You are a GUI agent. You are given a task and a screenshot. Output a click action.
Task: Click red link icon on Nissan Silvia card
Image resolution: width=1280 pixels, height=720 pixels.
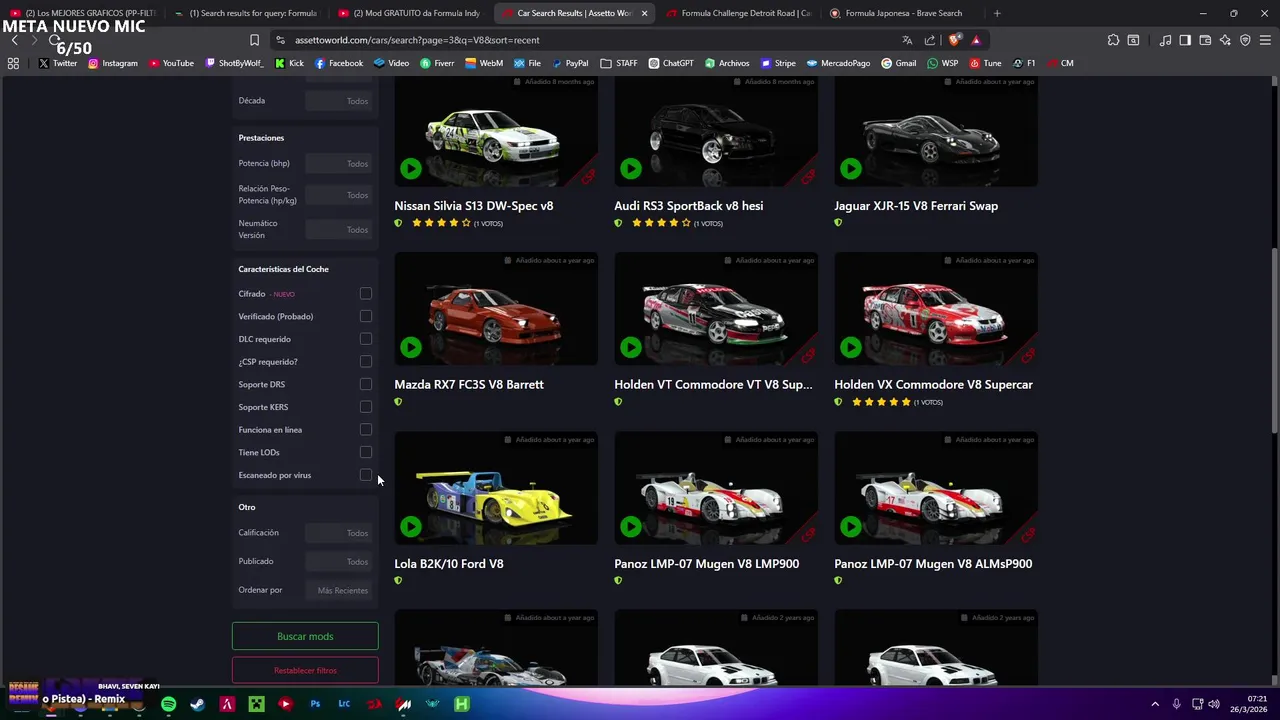tap(588, 177)
